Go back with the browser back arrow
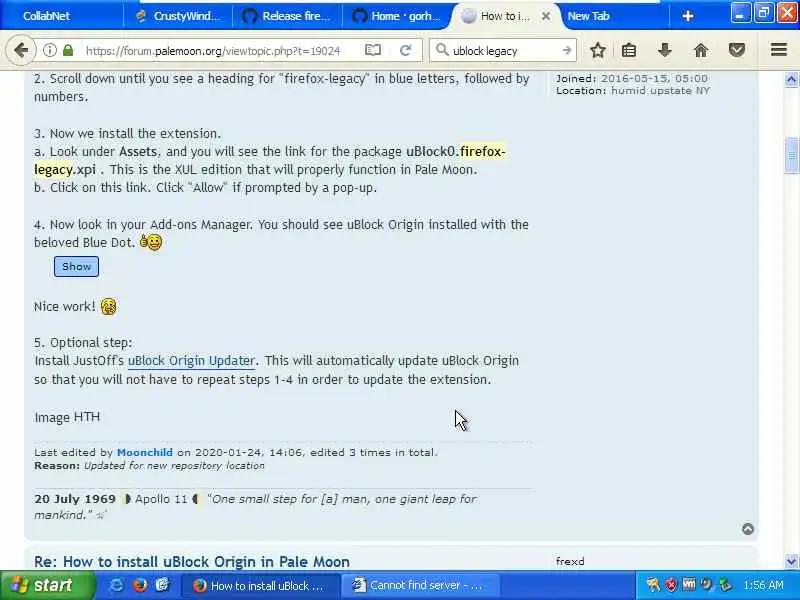 click(21, 50)
